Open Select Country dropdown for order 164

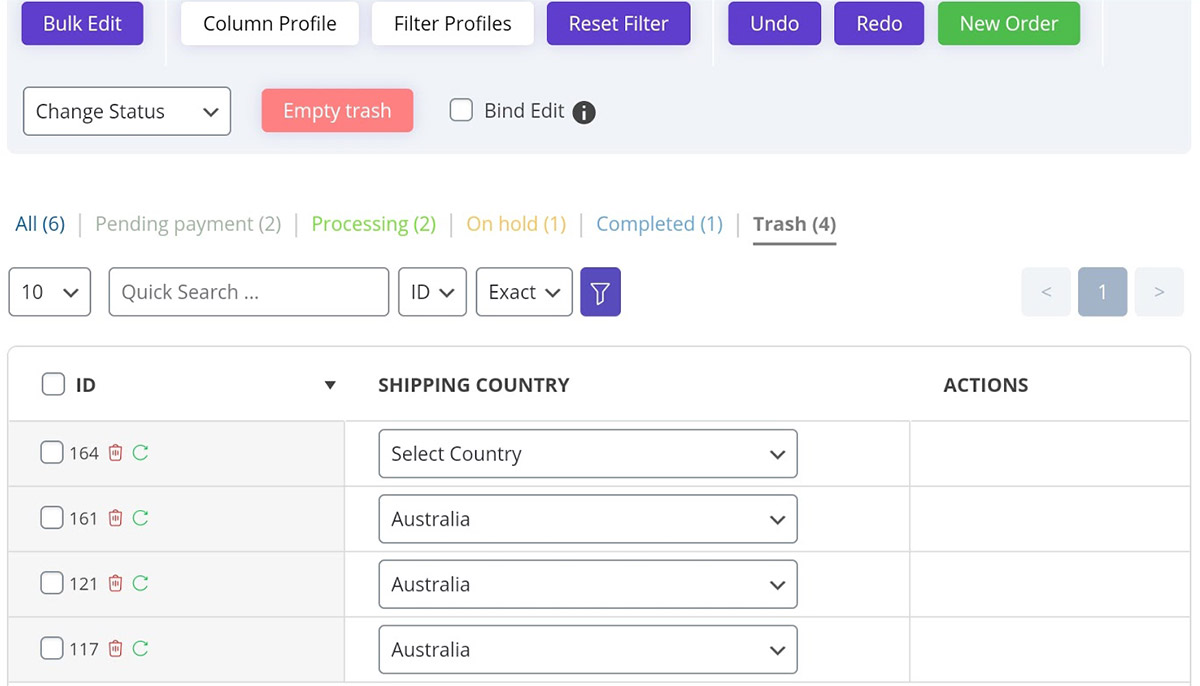(588, 454)
